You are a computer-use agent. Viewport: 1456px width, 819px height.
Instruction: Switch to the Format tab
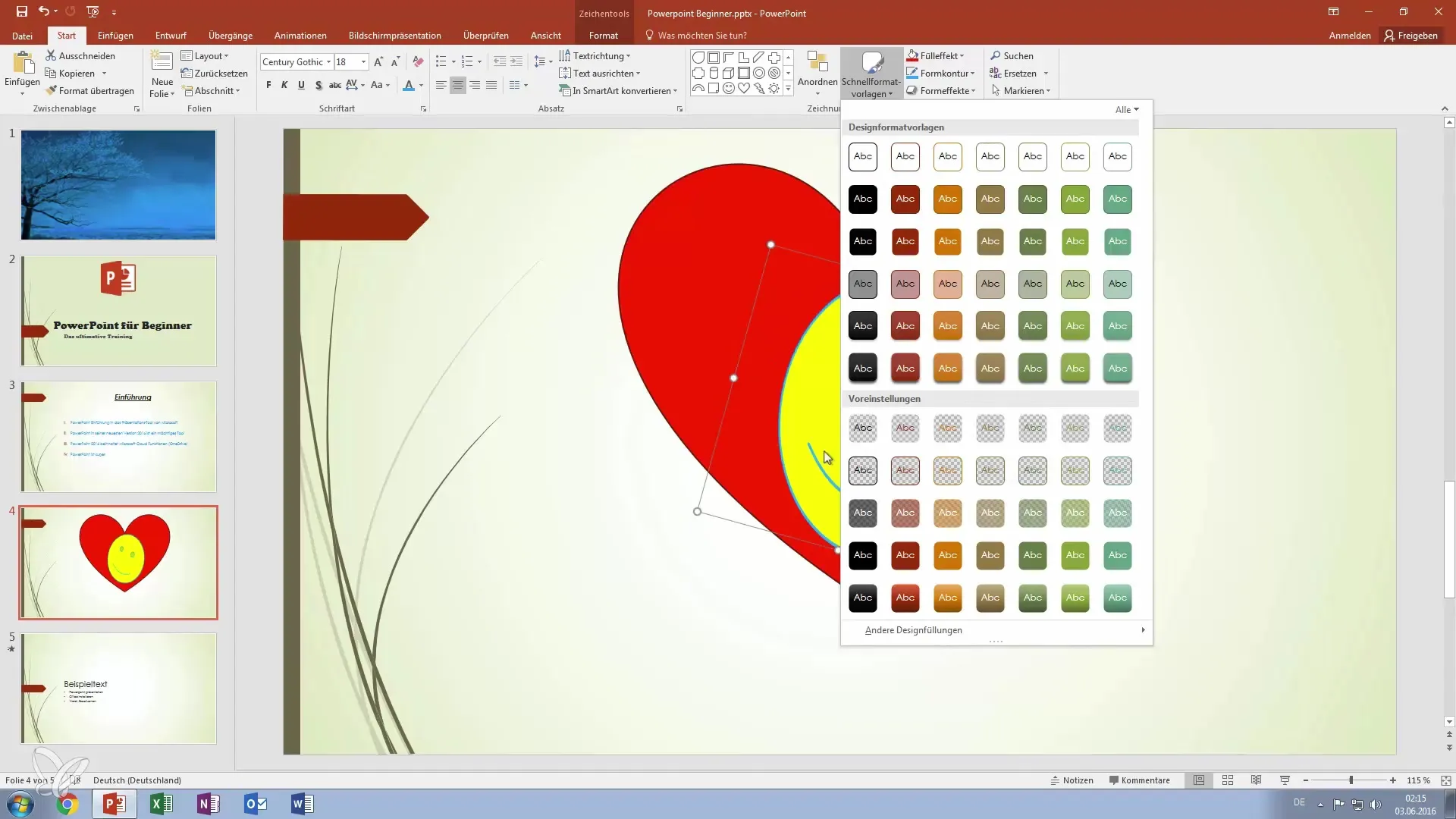click(604, 35)
